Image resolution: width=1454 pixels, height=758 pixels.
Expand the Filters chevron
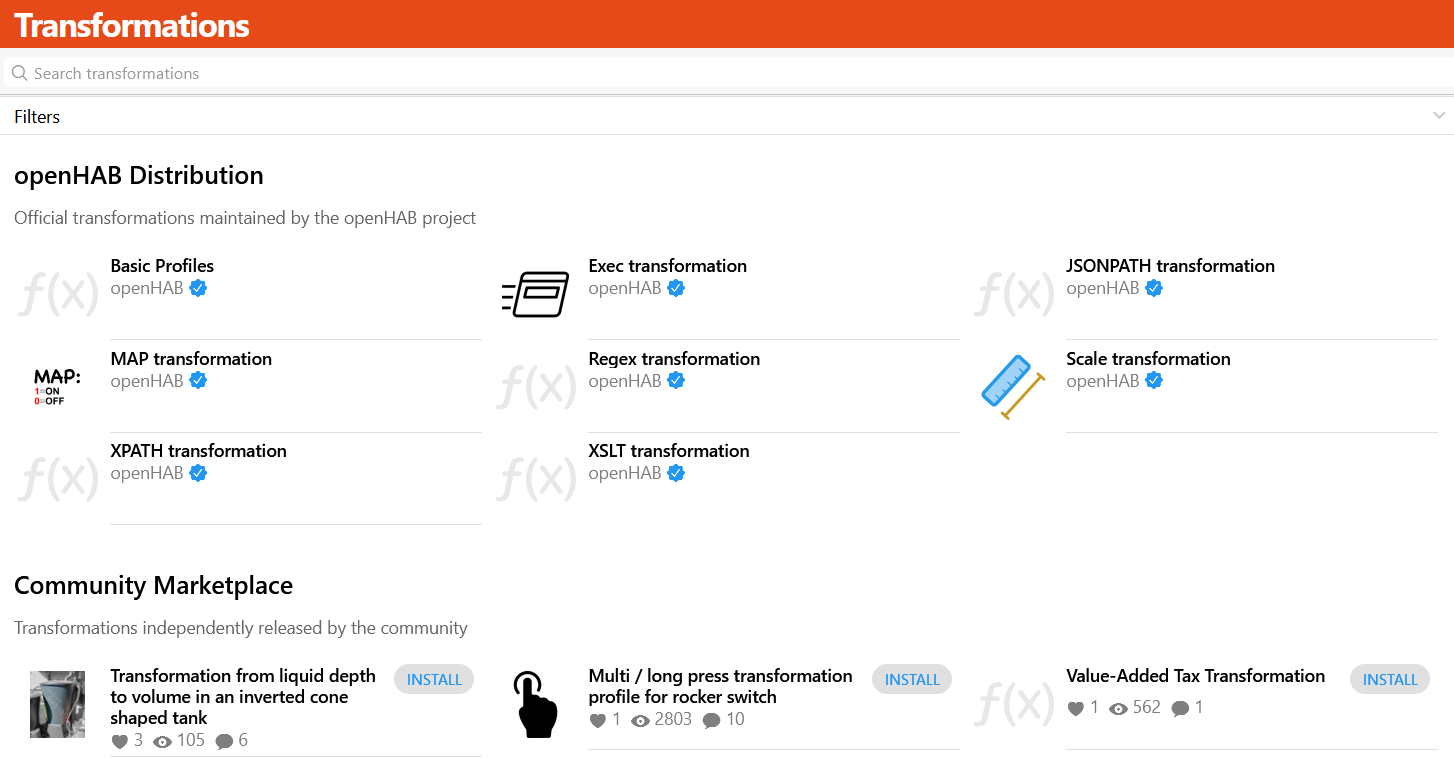1439,116
